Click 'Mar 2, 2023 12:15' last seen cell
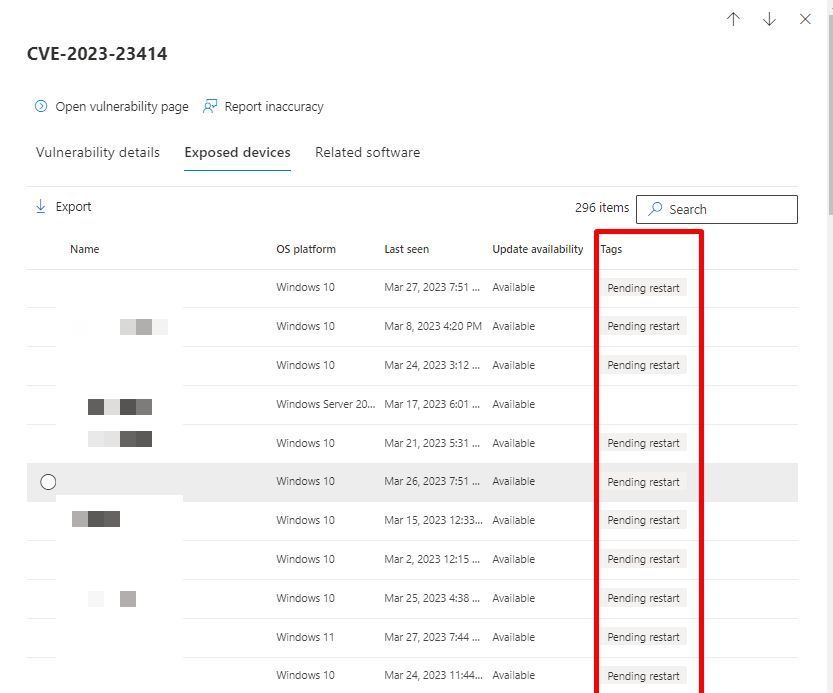The image size is (833, 693). tap(432, 560)
